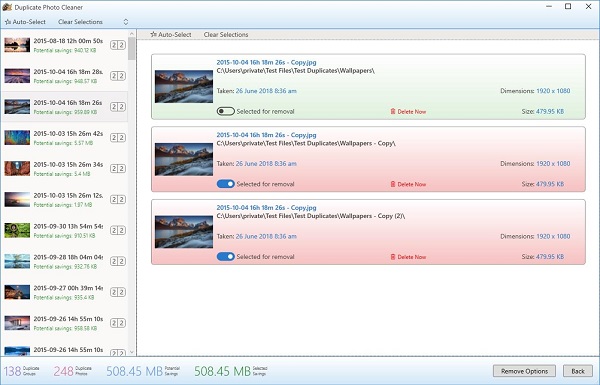This screenshot has height=385, width=600.
Task: Click Size 479.95 KB in green card
Action: (543, 111)
